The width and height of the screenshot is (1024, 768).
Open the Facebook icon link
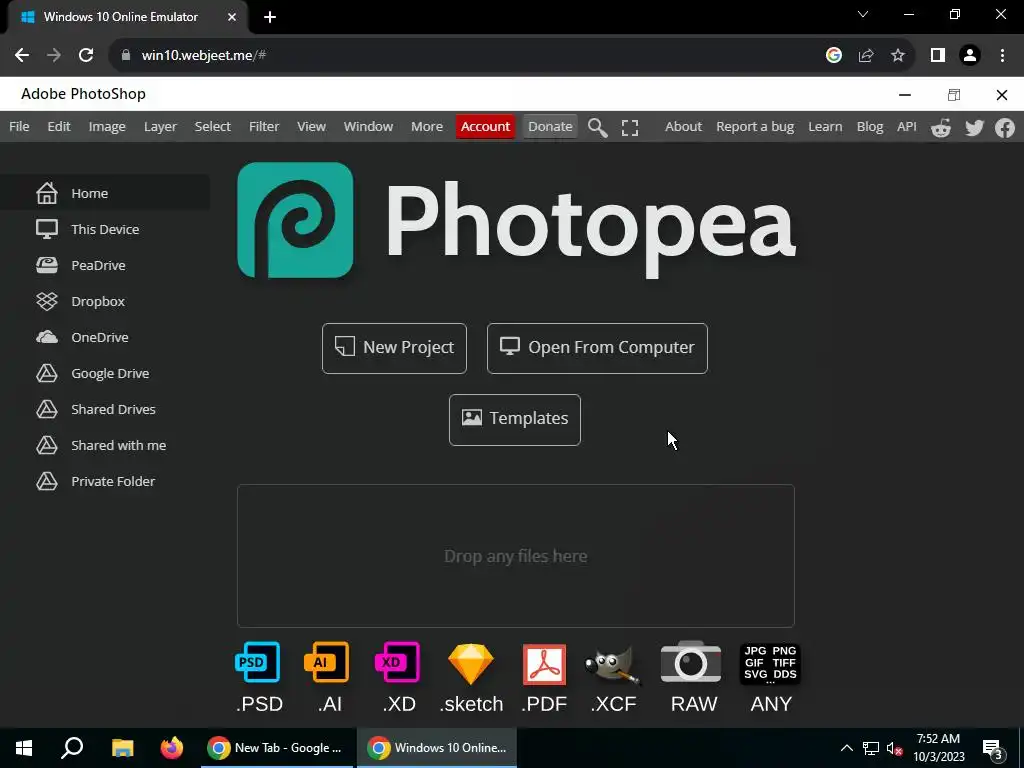click(x=1005, y=127)
